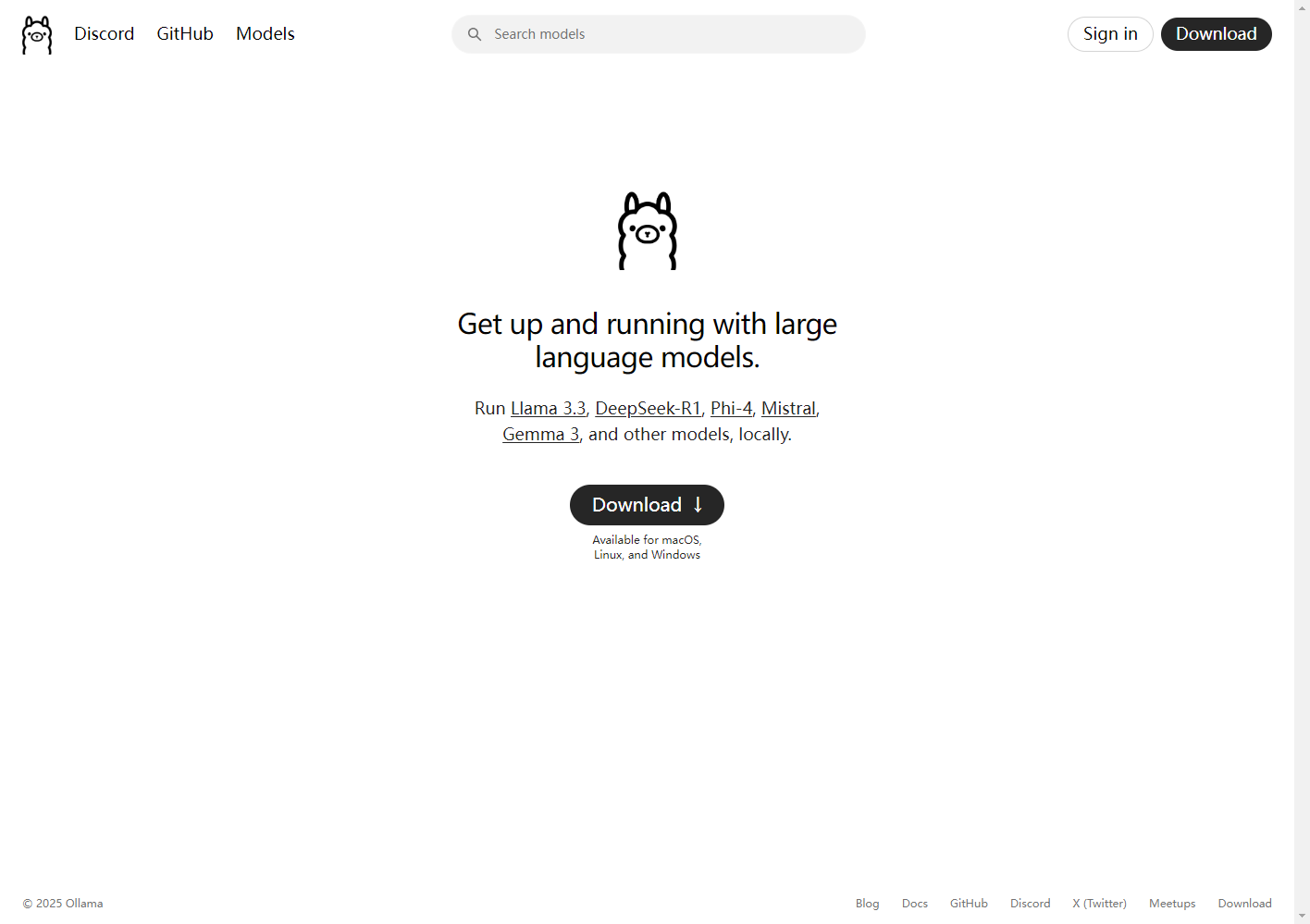1310x924 pixels.
Task: Click the Sign in button
Action: point(1110,34)
